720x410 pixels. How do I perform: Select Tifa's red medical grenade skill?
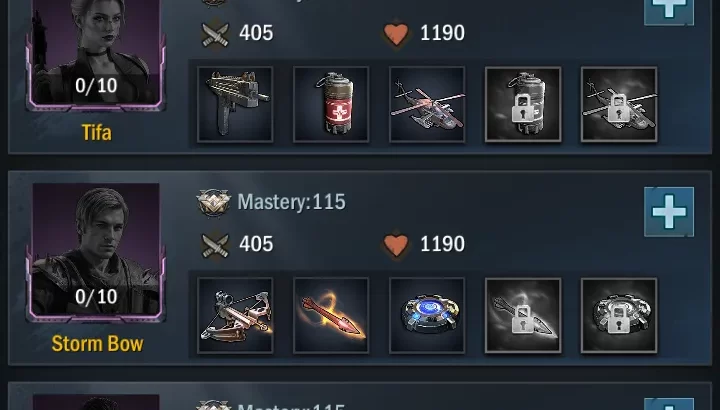click(331, 104)
